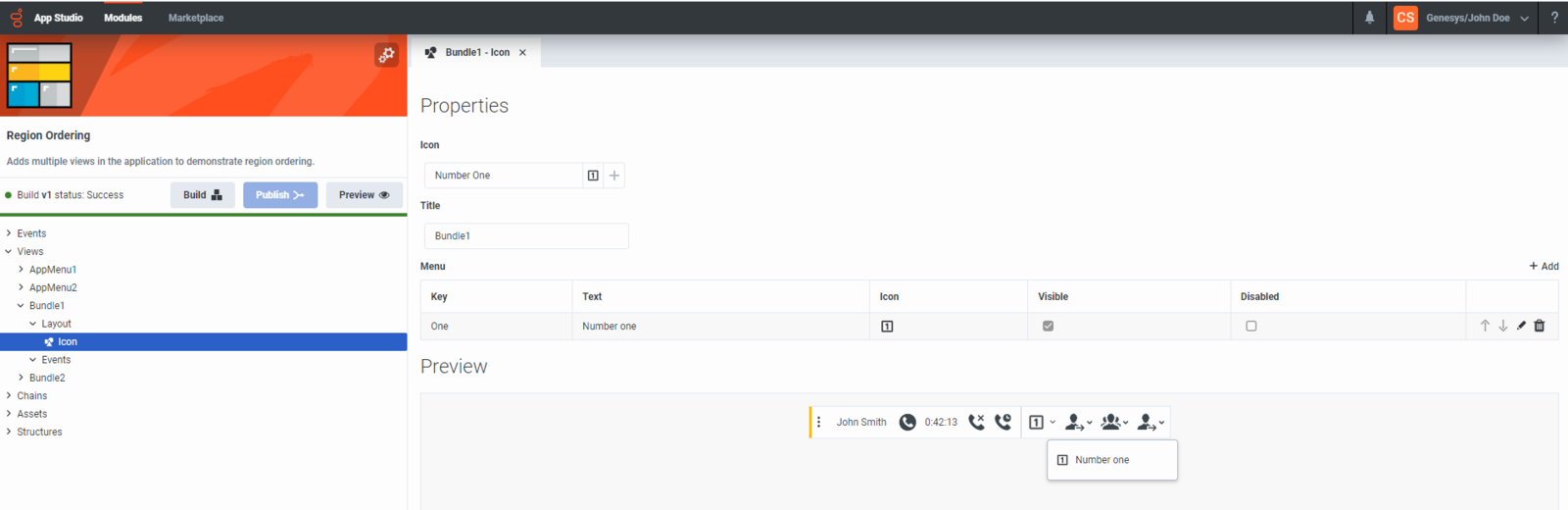Open module settings gears icon
Image resolution: width=1568 pixels, height=510 pixels.
386,55
